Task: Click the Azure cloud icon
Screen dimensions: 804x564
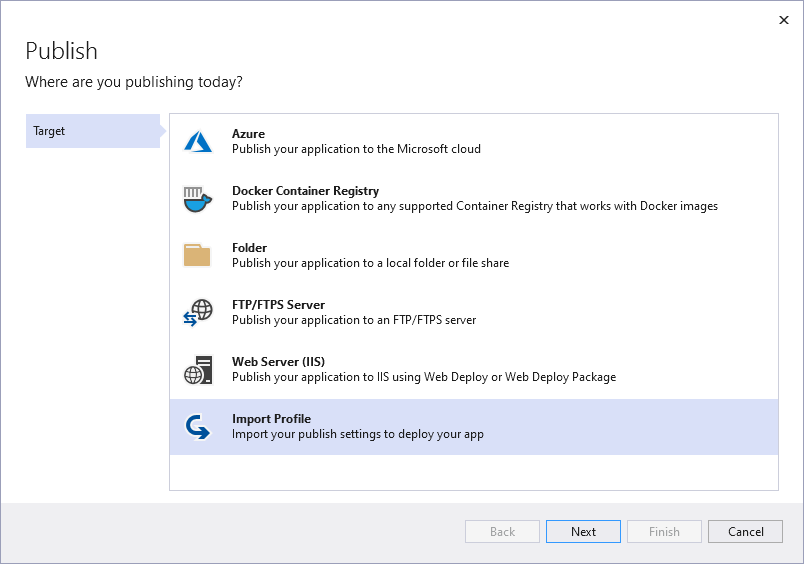Action: point(198,142)
